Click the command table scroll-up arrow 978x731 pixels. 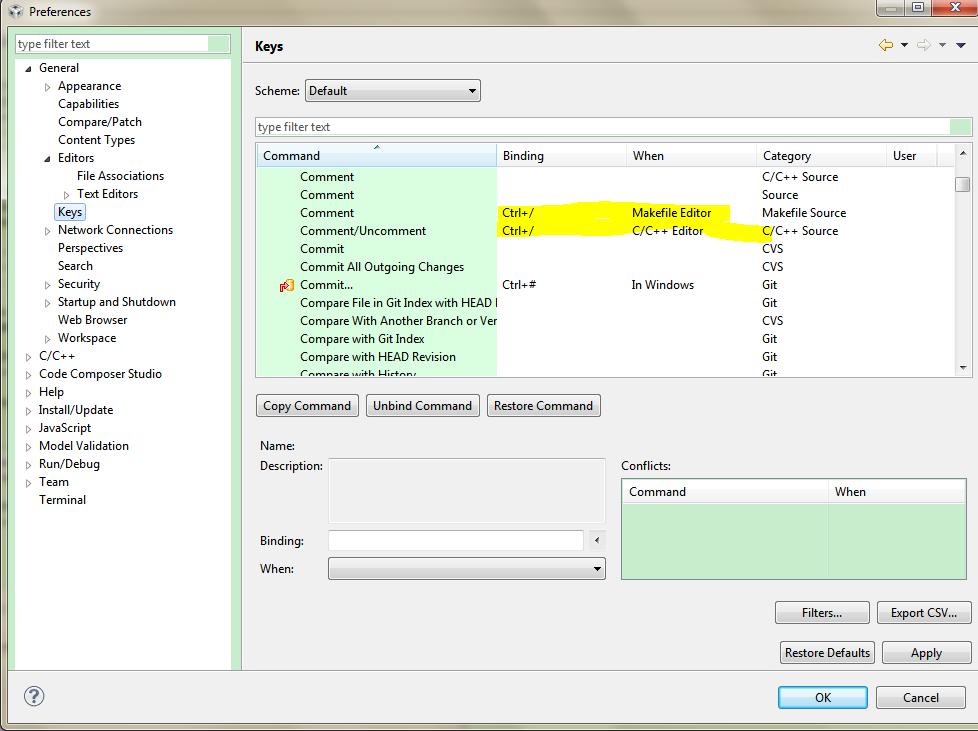[x=963, y=153]
